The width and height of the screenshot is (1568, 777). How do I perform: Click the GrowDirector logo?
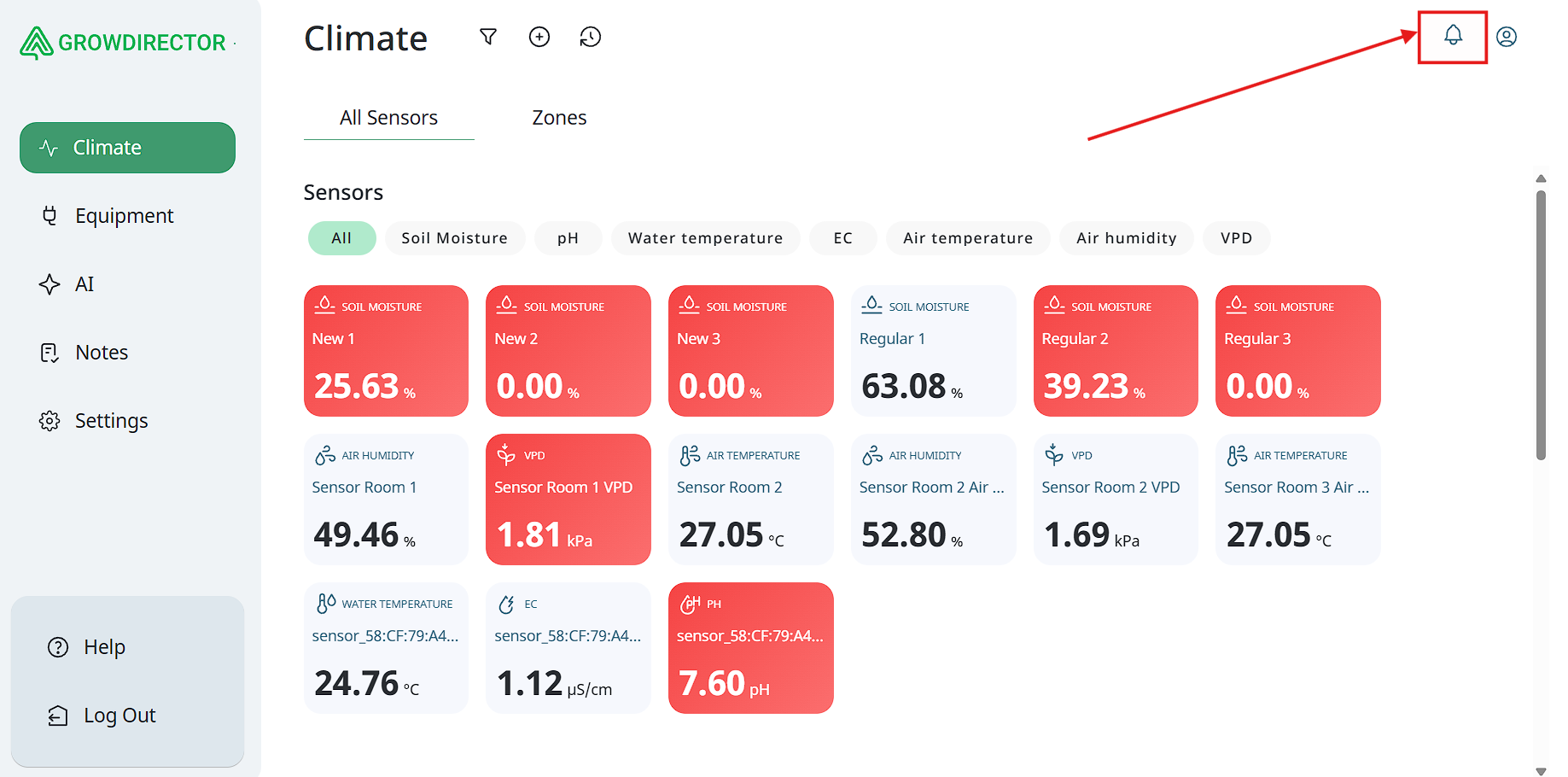(125, 43)
